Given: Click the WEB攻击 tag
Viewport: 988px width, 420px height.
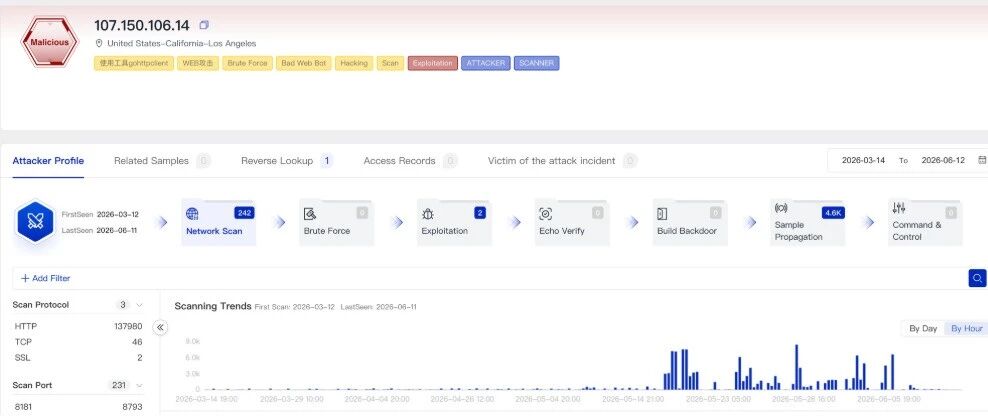Looking at the screenshot, I should pyautogui.click(x=198, y=63).
